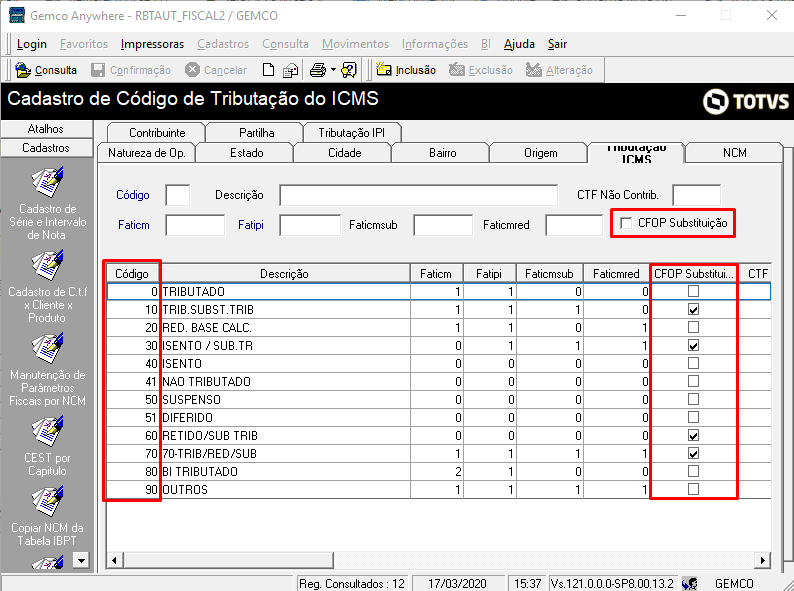Viewport: 794px width, 591px height.
Task: Click the Faticmsub input field
Action: 443,225
